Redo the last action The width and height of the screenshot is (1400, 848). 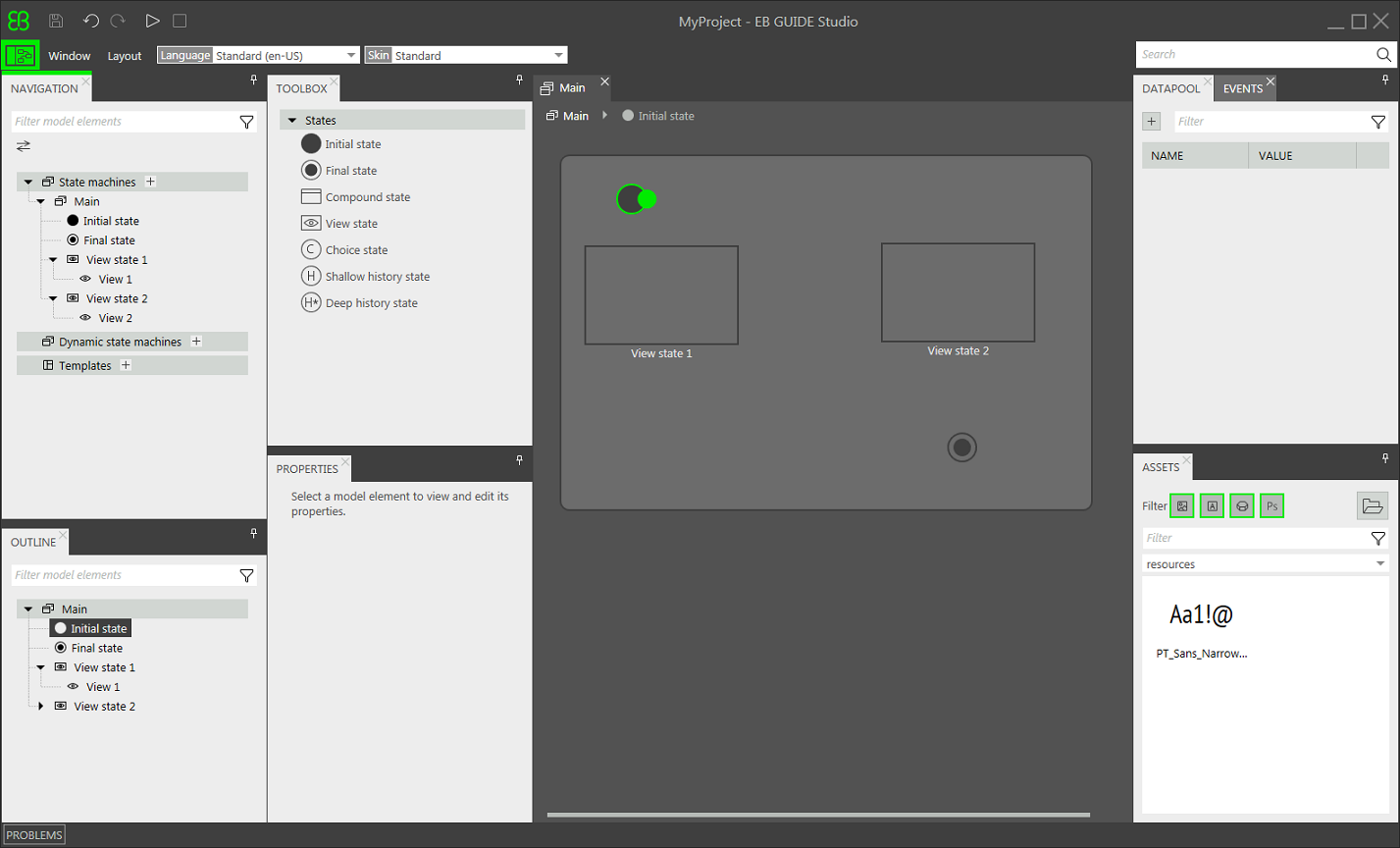click(118, 21)
